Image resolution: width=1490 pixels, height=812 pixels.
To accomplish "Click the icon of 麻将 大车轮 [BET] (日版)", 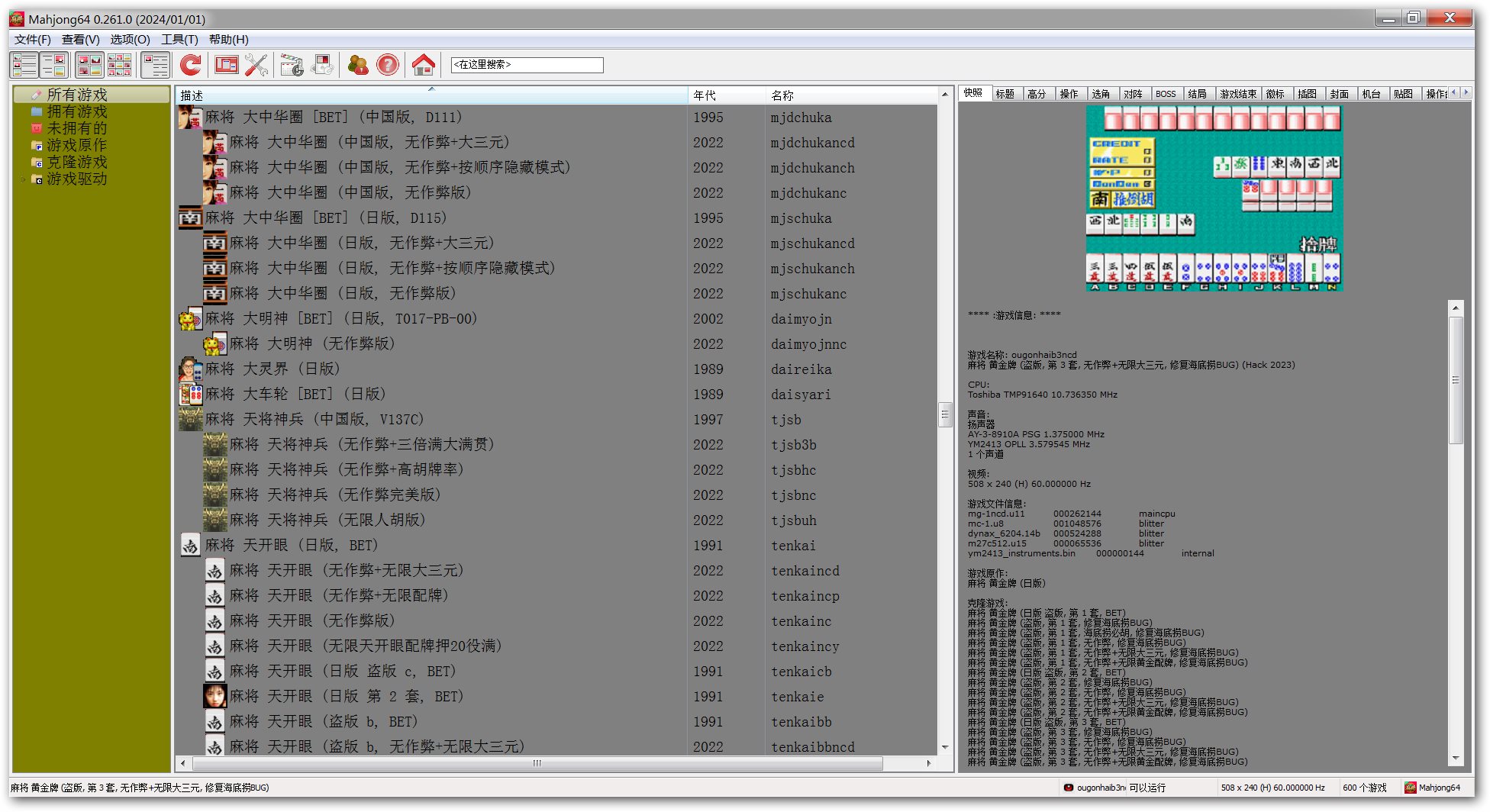I will pos(190,395).
